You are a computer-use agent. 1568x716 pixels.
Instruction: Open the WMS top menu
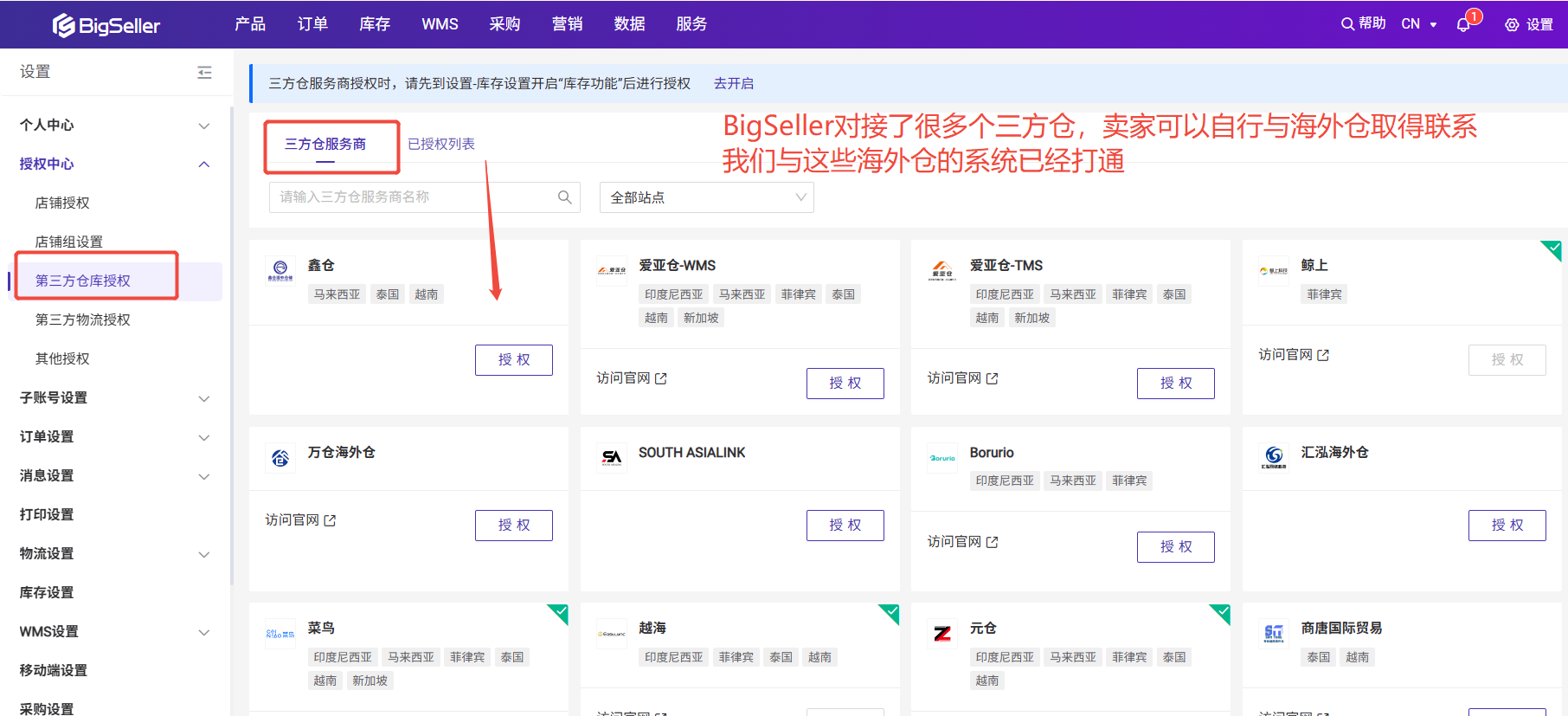[x=440, y=24]
